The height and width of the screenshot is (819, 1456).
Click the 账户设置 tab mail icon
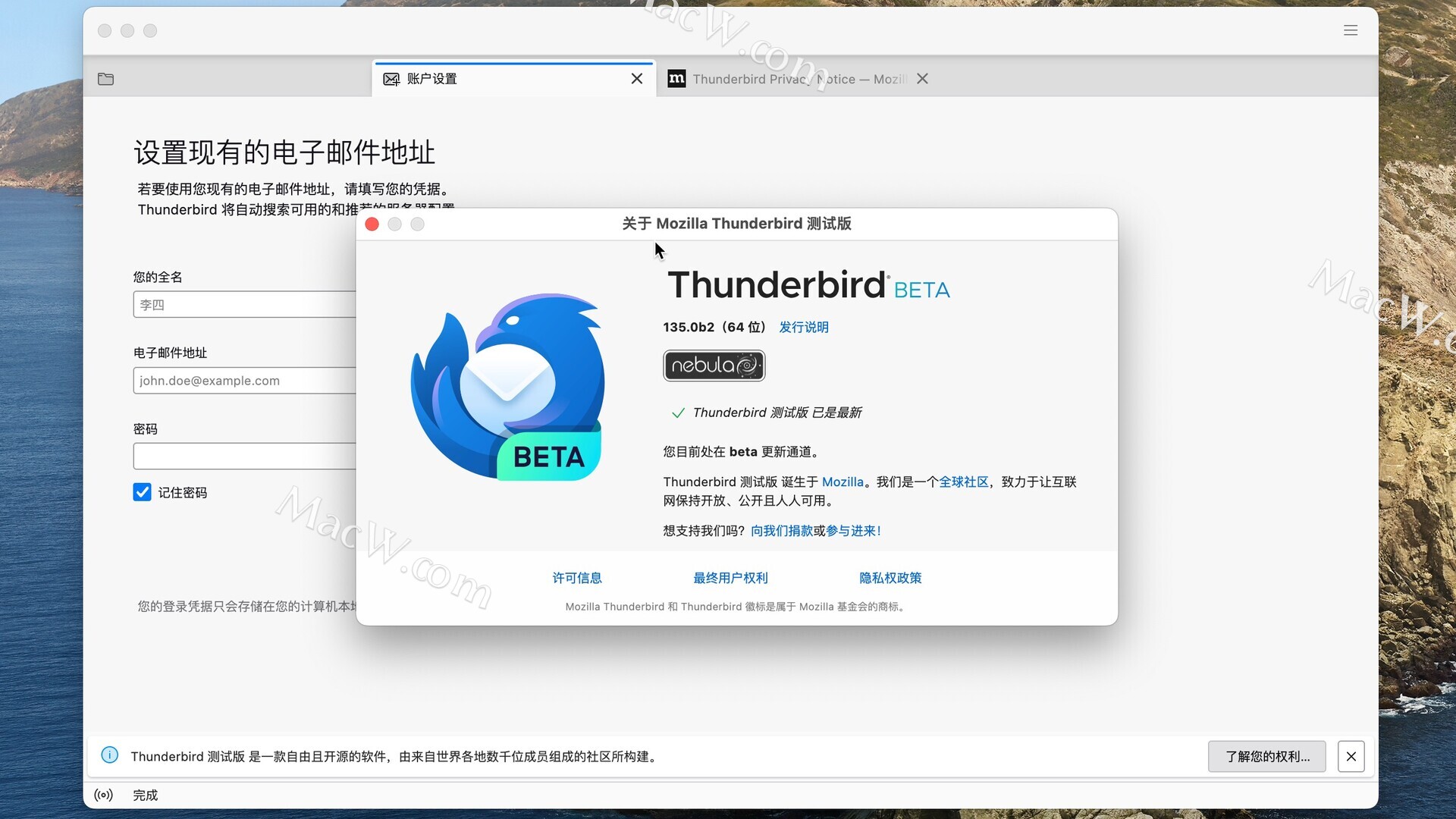391,79
